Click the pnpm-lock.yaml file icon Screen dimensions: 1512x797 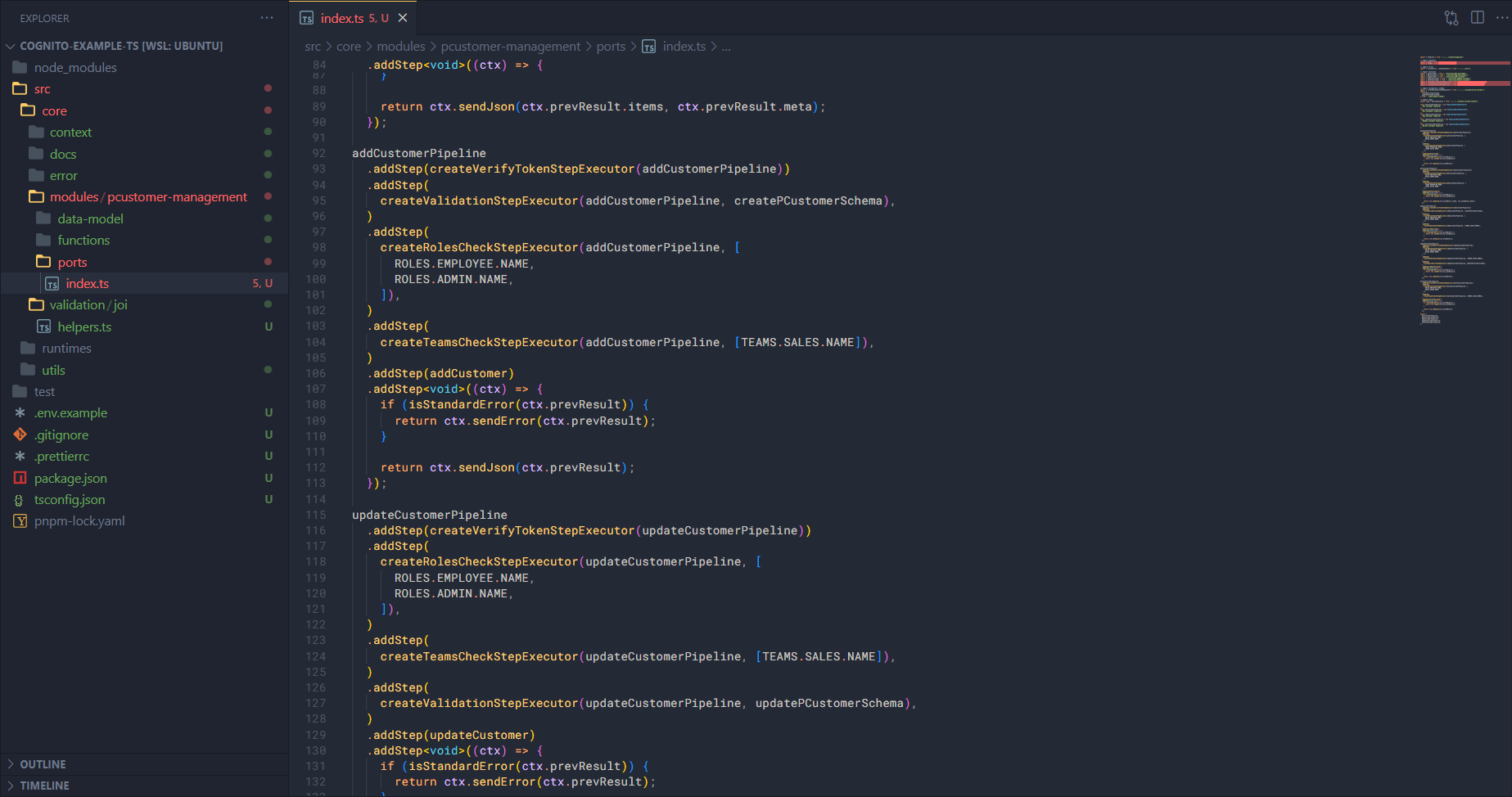click(20, 521)
